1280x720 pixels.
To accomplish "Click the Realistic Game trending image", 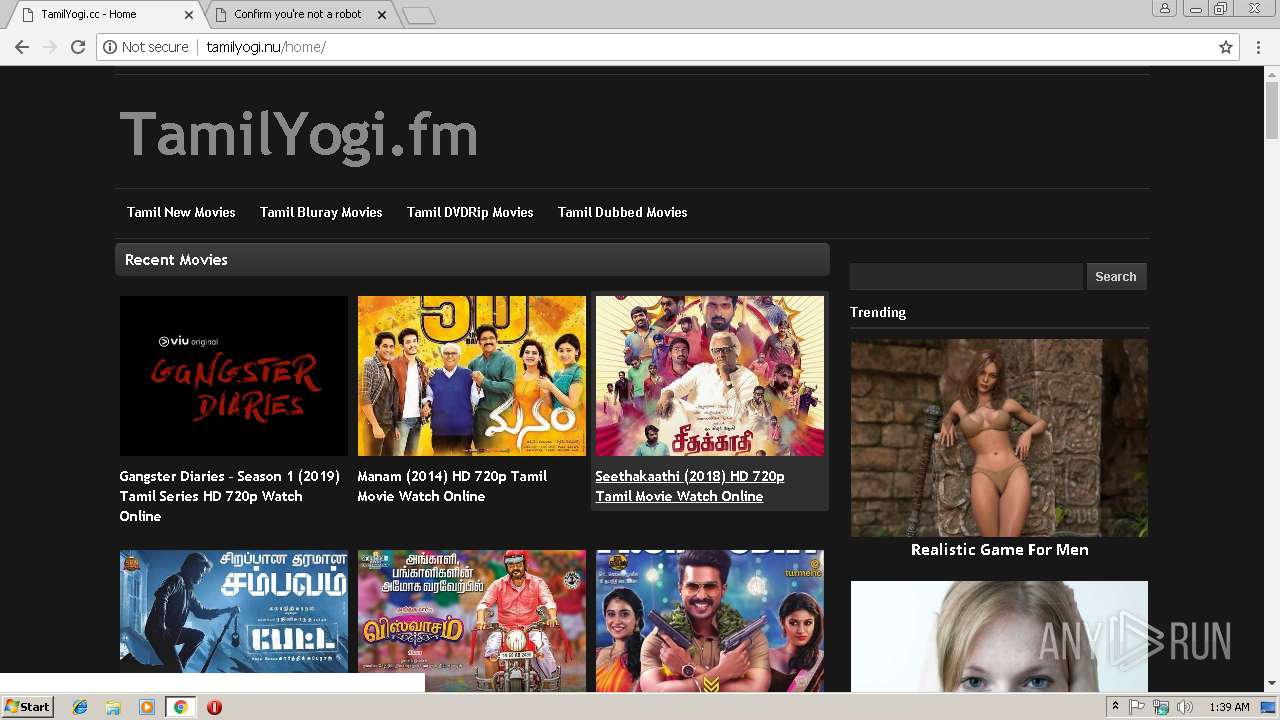I will 1000,438.
